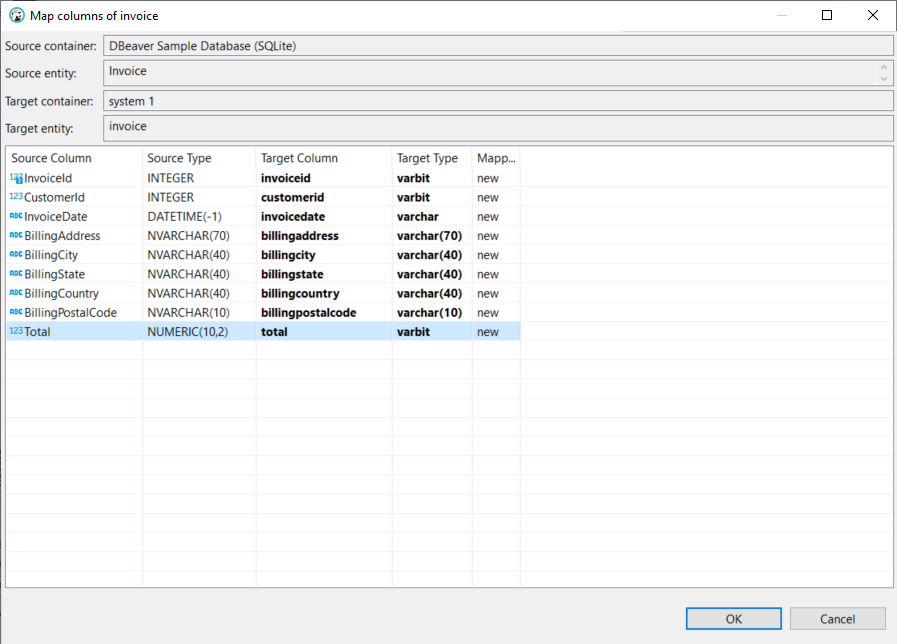The height and width of the screenshot is (644, 897).
Task: Click the ABC icon next to BillingPostalCode
Action: coord(15,312)
